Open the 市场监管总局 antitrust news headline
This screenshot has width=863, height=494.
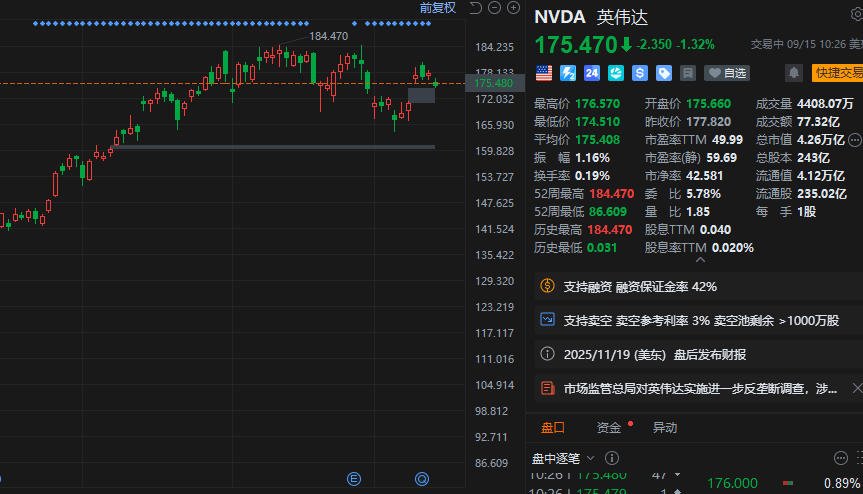tap(700, 388)
